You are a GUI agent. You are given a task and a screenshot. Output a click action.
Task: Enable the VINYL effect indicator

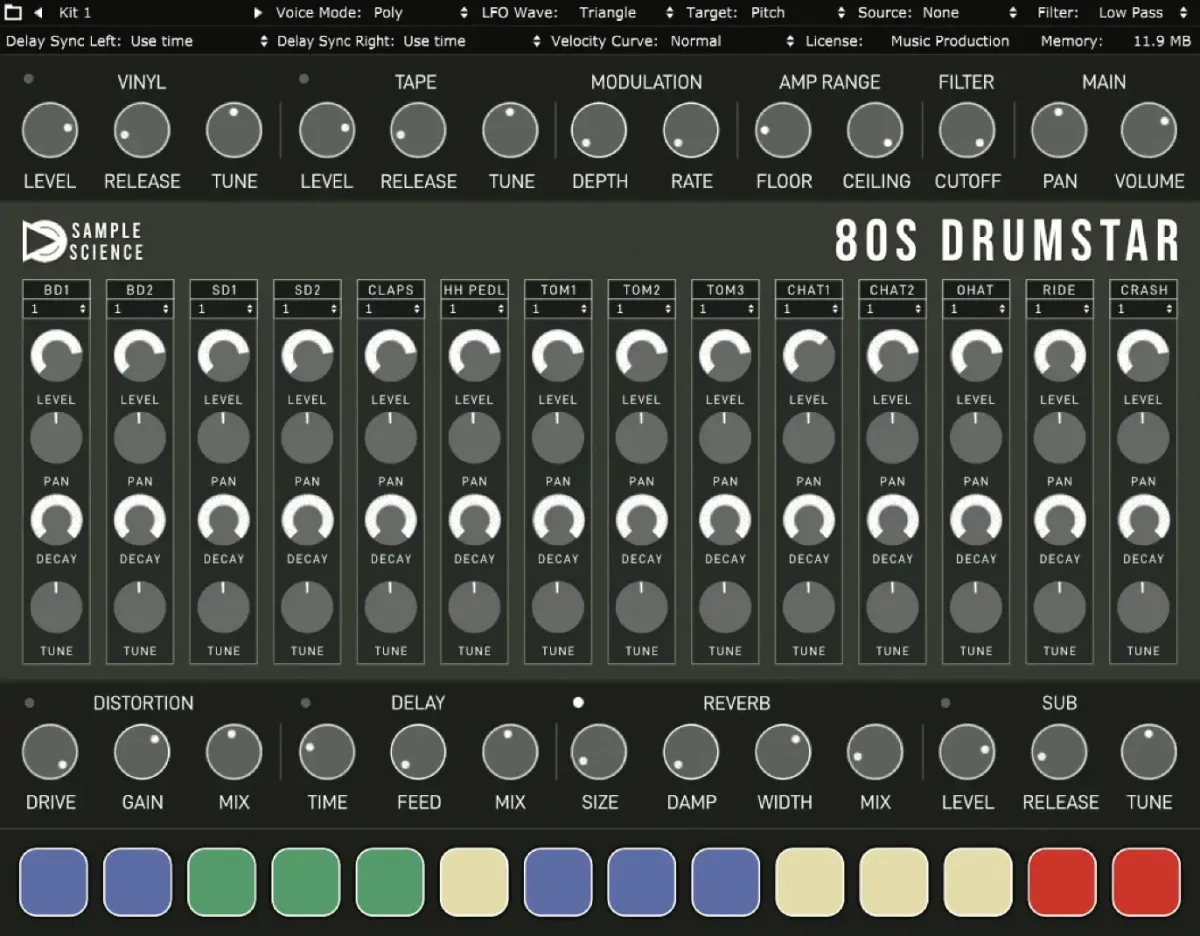[x=29, y=79]
